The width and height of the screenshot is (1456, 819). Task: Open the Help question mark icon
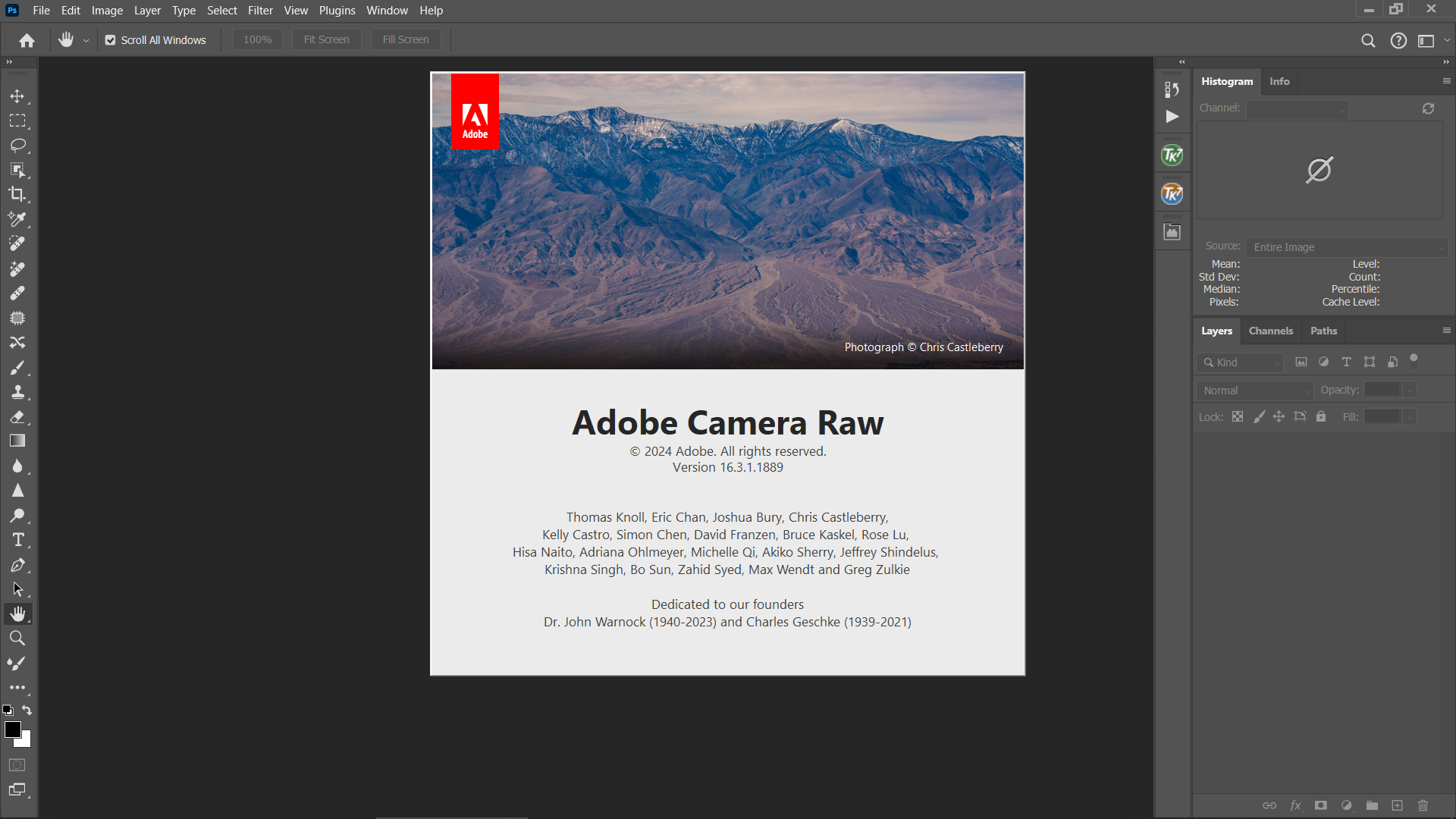pos(1398,40)
